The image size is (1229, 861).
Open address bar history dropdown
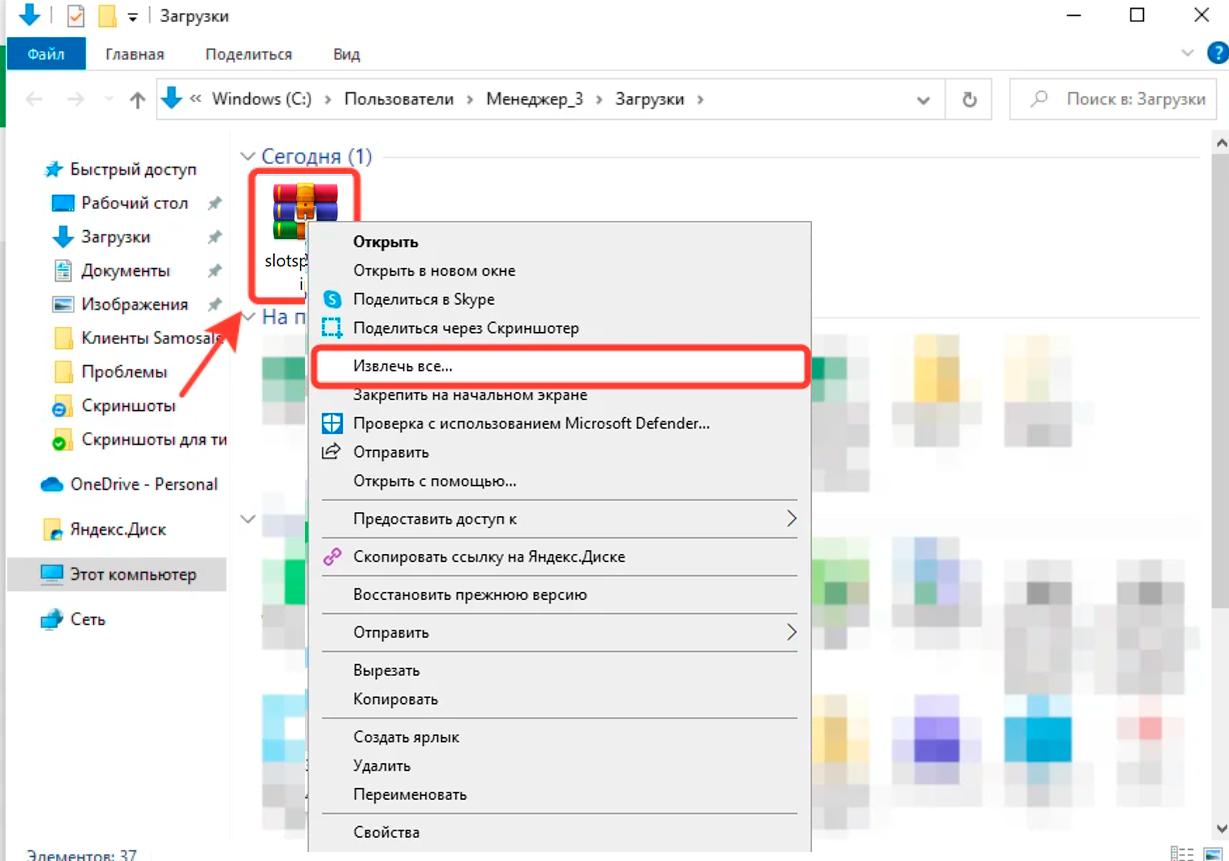tap(924, 99)
